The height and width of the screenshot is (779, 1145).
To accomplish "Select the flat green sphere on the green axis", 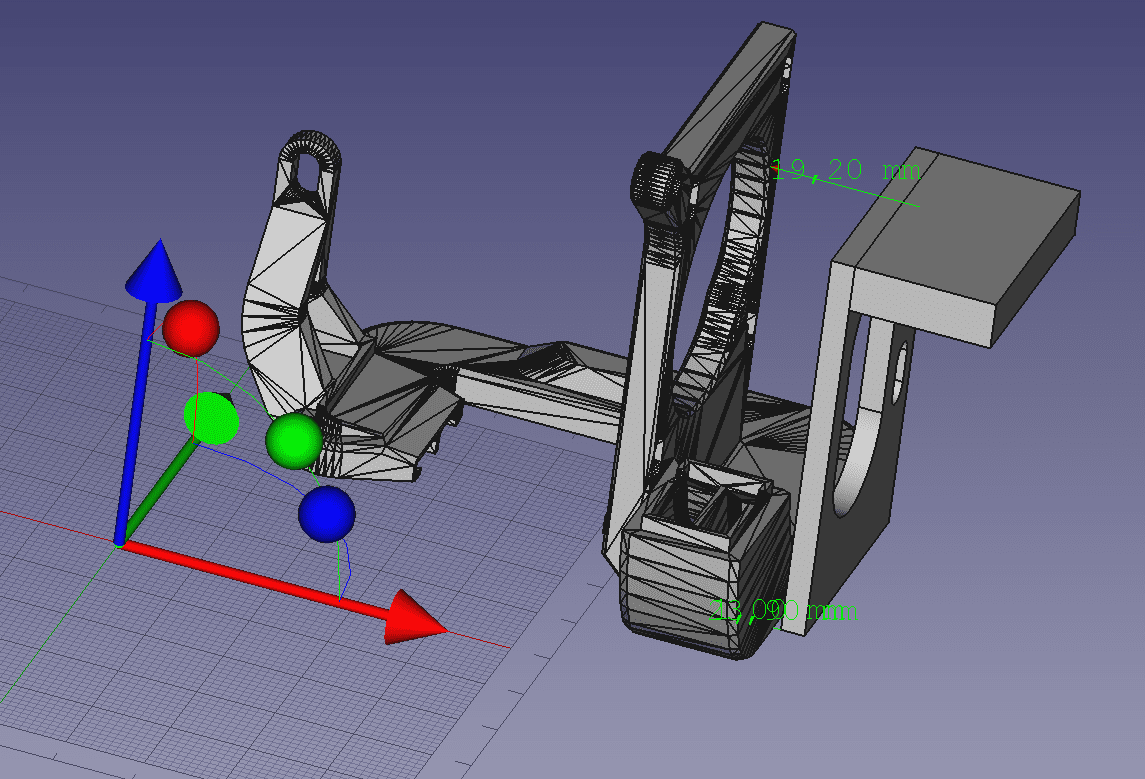I will pos(211,418).
